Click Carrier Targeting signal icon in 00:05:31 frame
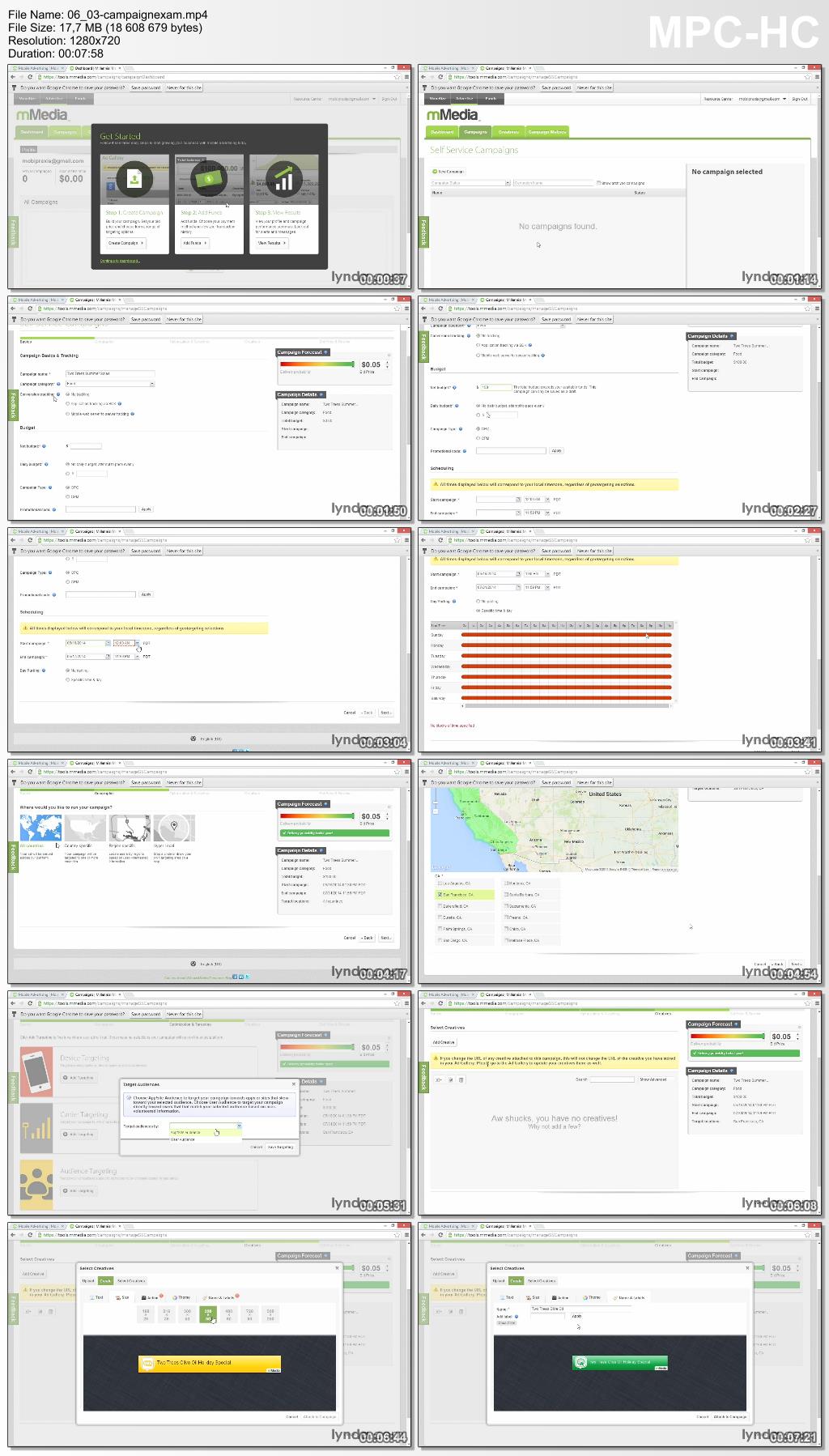829x1456 pixels. point(36,1128)
